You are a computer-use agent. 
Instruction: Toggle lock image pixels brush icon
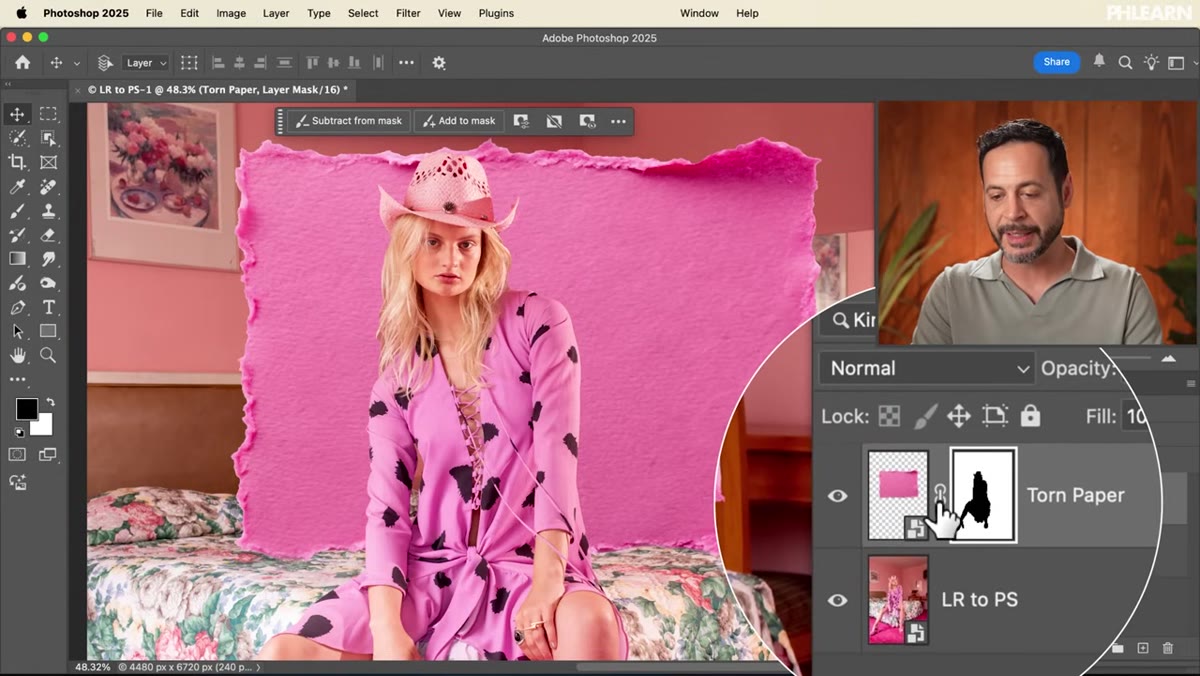pos(925,416)
